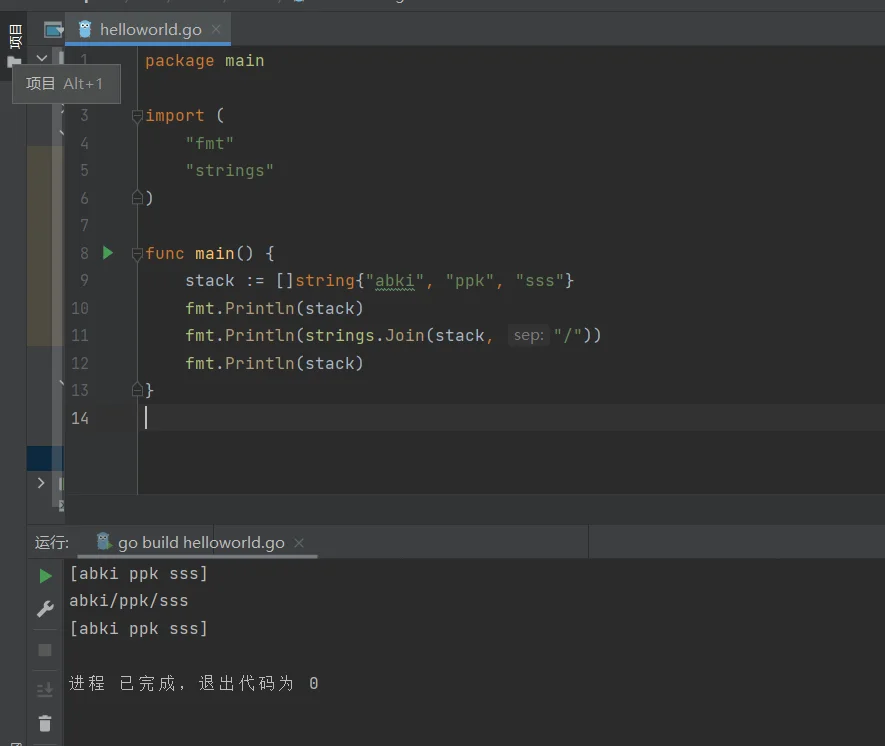Click the underlined "abki" string literal
Image resolution: width=885 pixels, height=746 pixels.
pos(395,280)
